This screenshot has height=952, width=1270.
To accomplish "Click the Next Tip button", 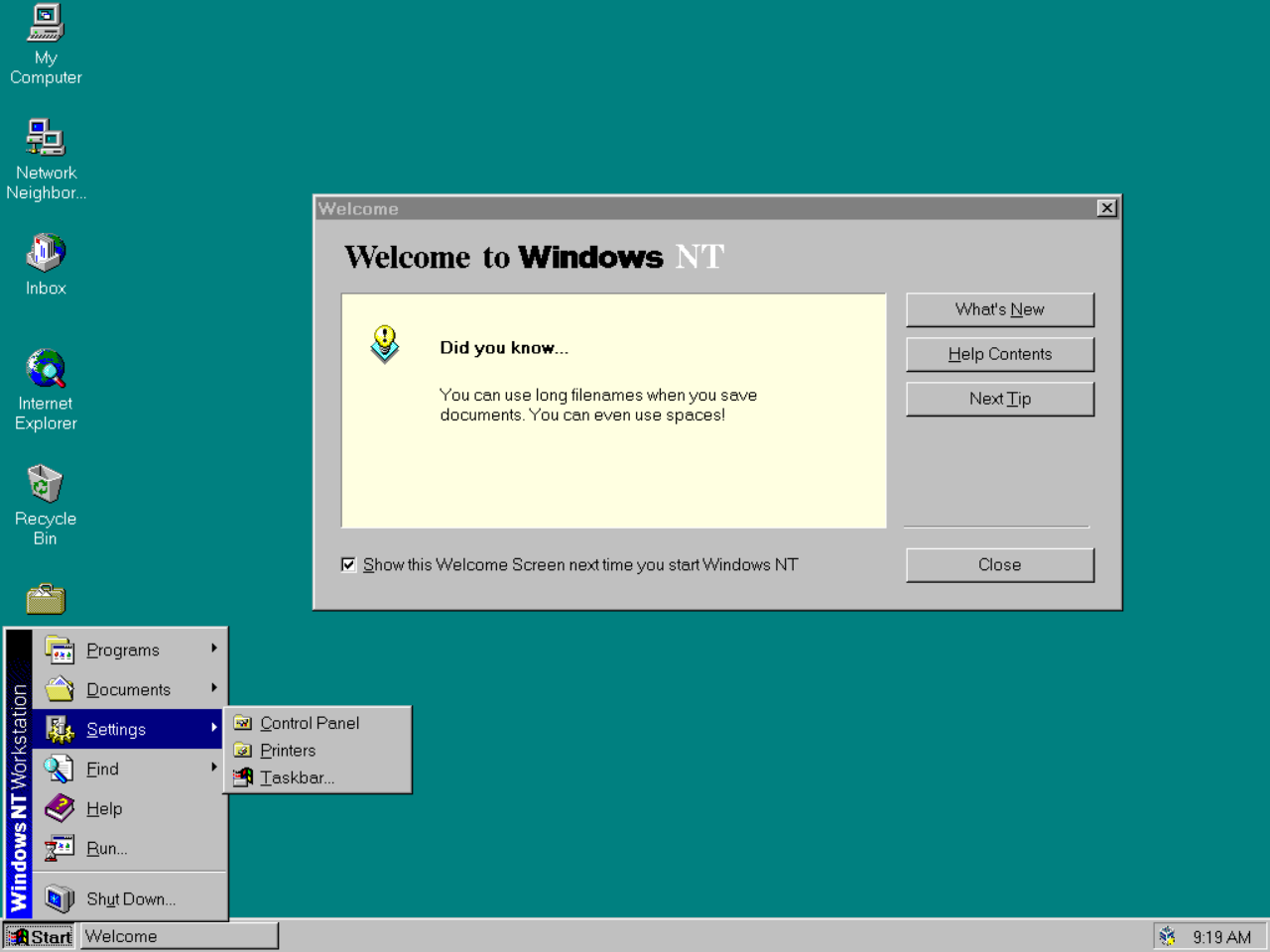I will click(999, 399).
